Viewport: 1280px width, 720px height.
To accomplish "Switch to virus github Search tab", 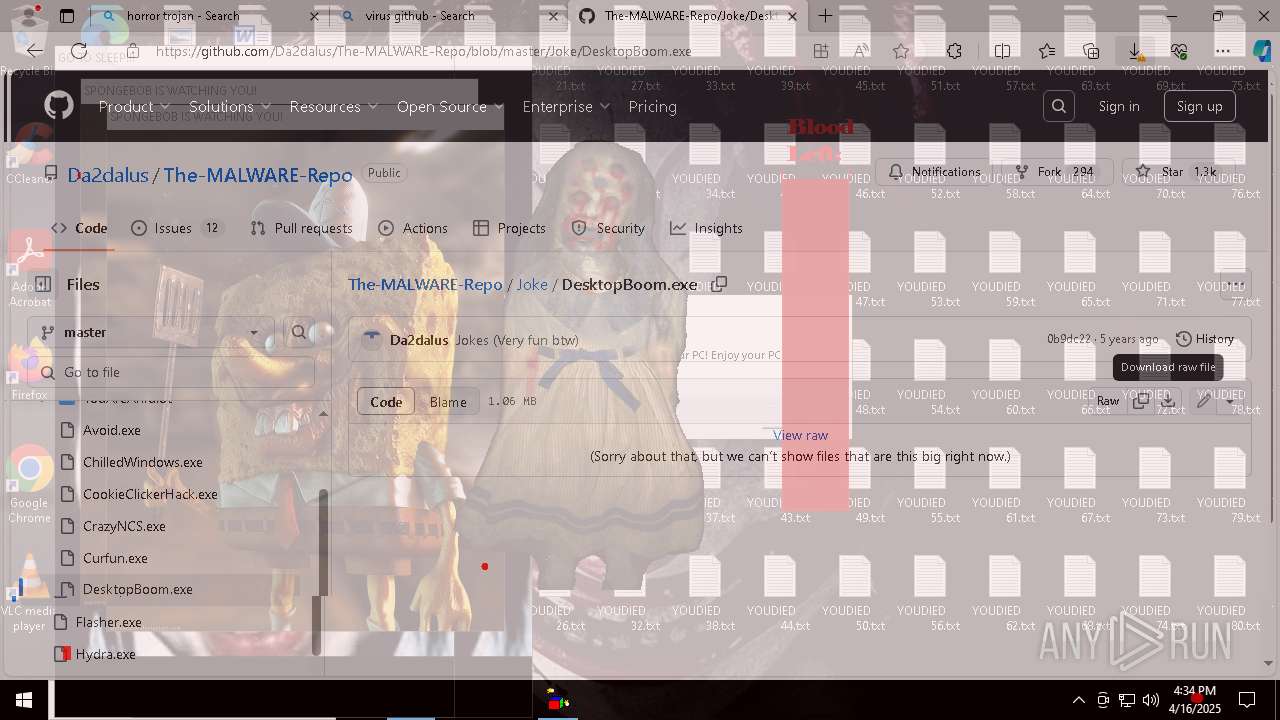I will pos(448,16).
